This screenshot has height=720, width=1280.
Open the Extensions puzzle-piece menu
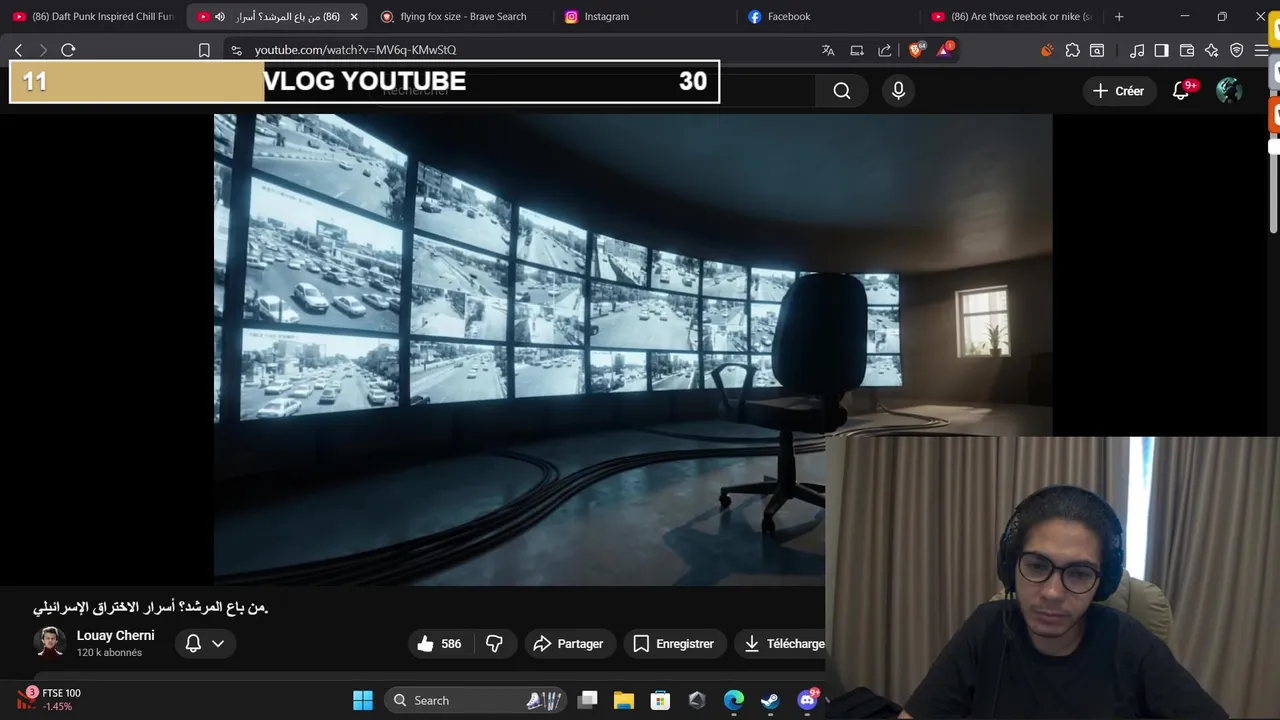pyautogui.click(x=1072, y=50)
